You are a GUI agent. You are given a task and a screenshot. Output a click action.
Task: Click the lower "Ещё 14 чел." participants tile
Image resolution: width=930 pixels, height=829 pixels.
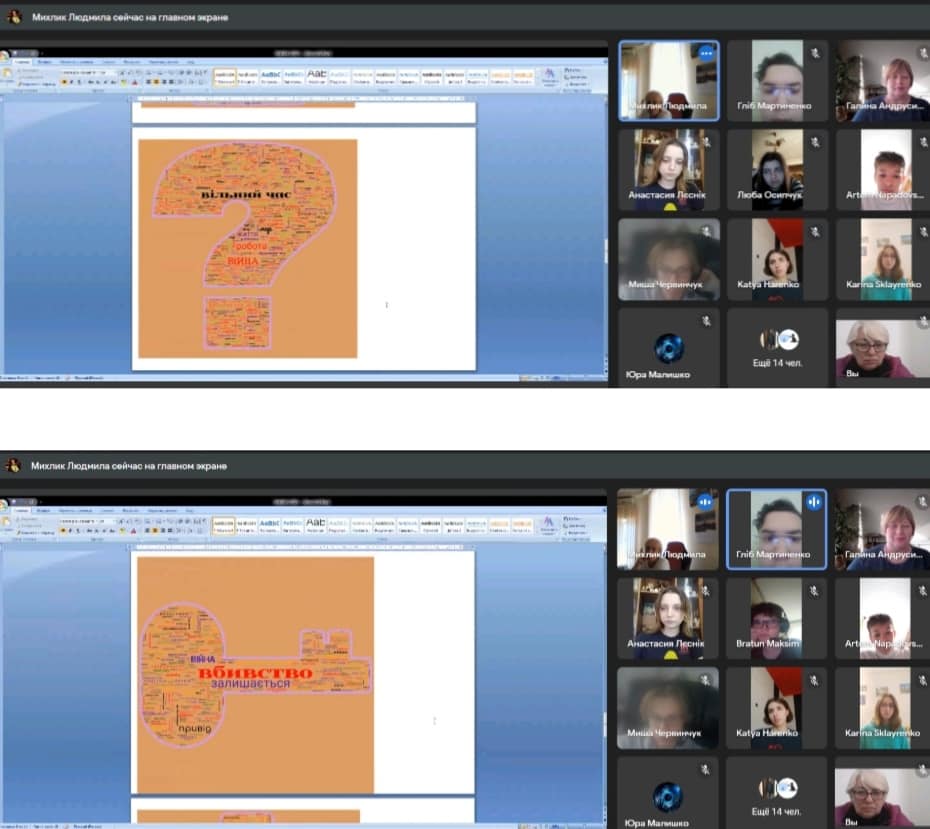tap(777, 795)
